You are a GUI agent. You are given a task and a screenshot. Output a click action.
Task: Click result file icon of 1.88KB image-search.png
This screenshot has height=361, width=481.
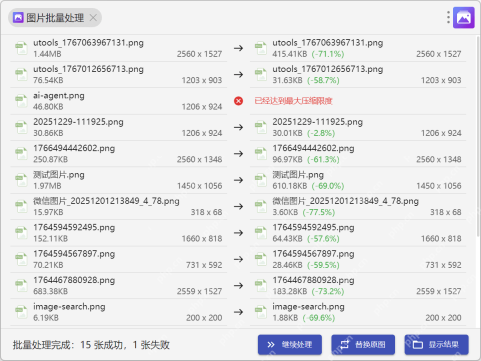(261, 312)
